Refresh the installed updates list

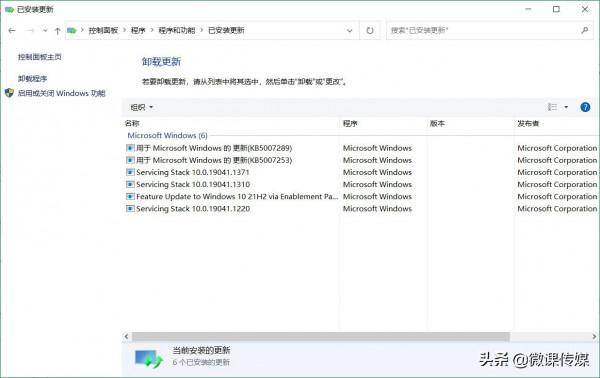(370, 31)
